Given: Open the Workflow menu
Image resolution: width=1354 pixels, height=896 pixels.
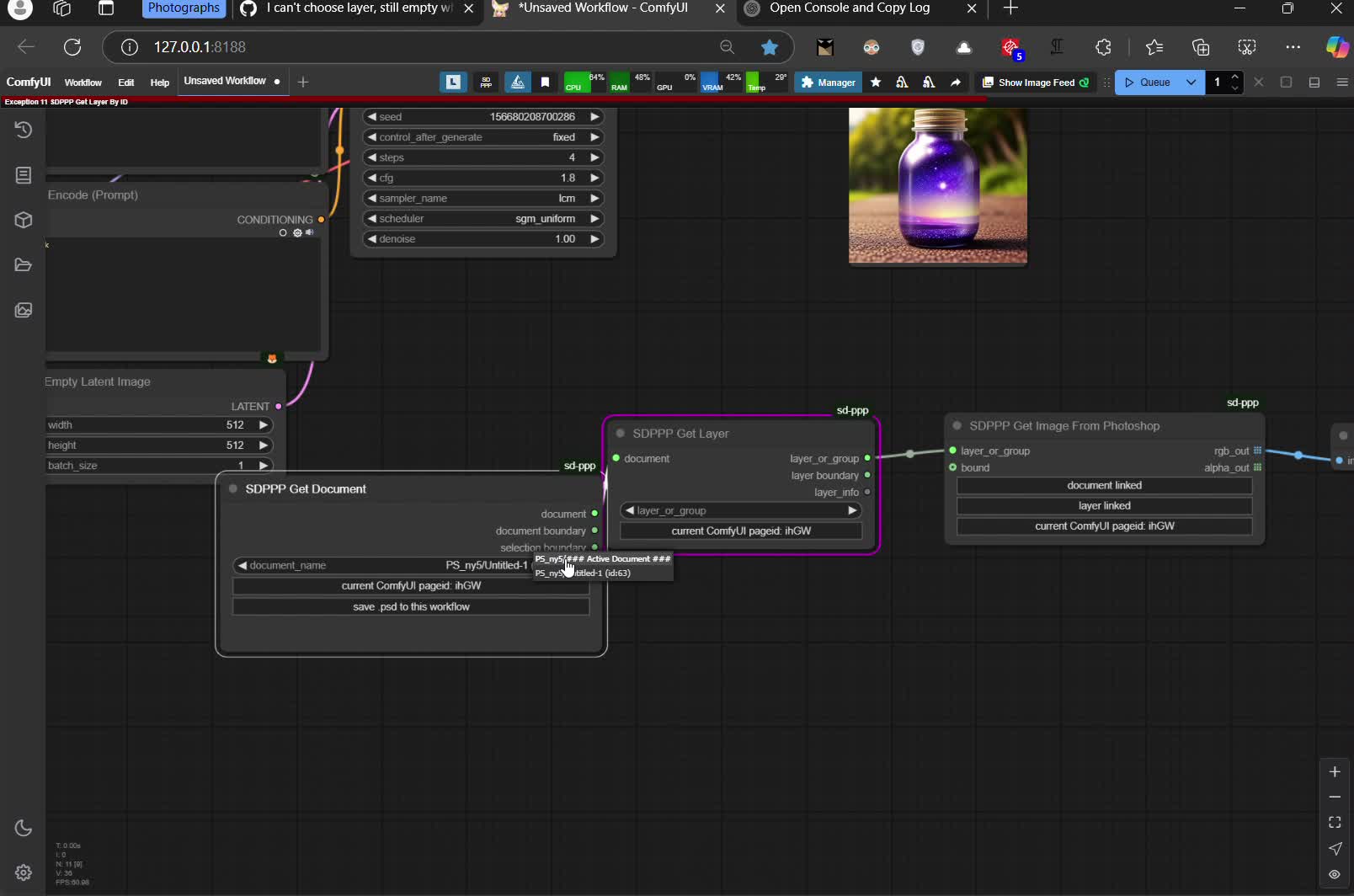Looking at the screenshot, I should (x=83, y=83).
